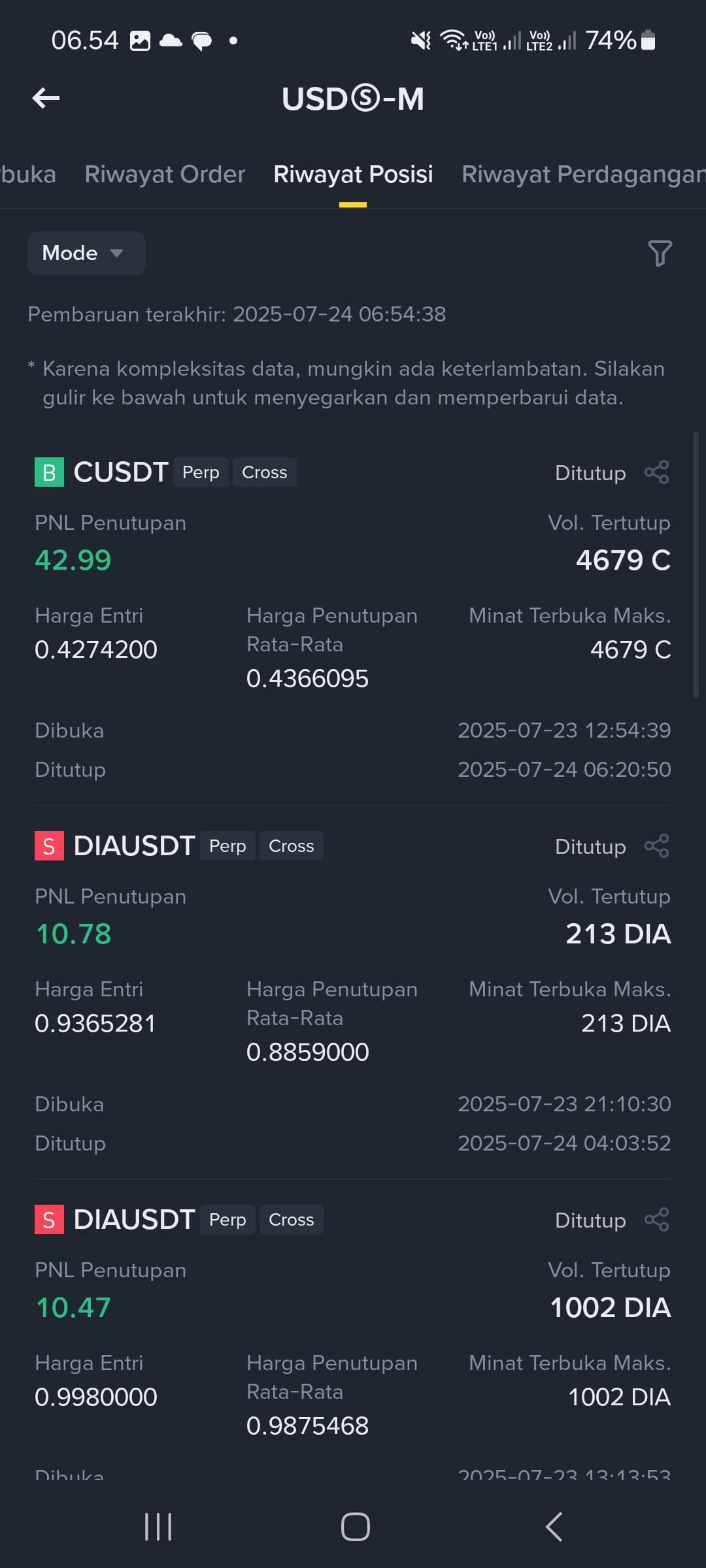Screen dimensions: 706x1568
Task: Share the CUSDT closed position
Action: coord(656,472)
